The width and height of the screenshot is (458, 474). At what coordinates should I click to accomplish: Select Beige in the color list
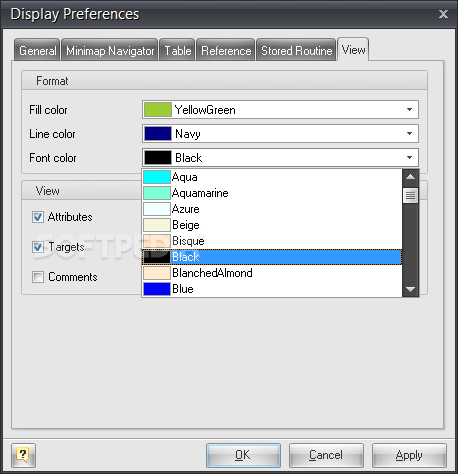point(272,225)
